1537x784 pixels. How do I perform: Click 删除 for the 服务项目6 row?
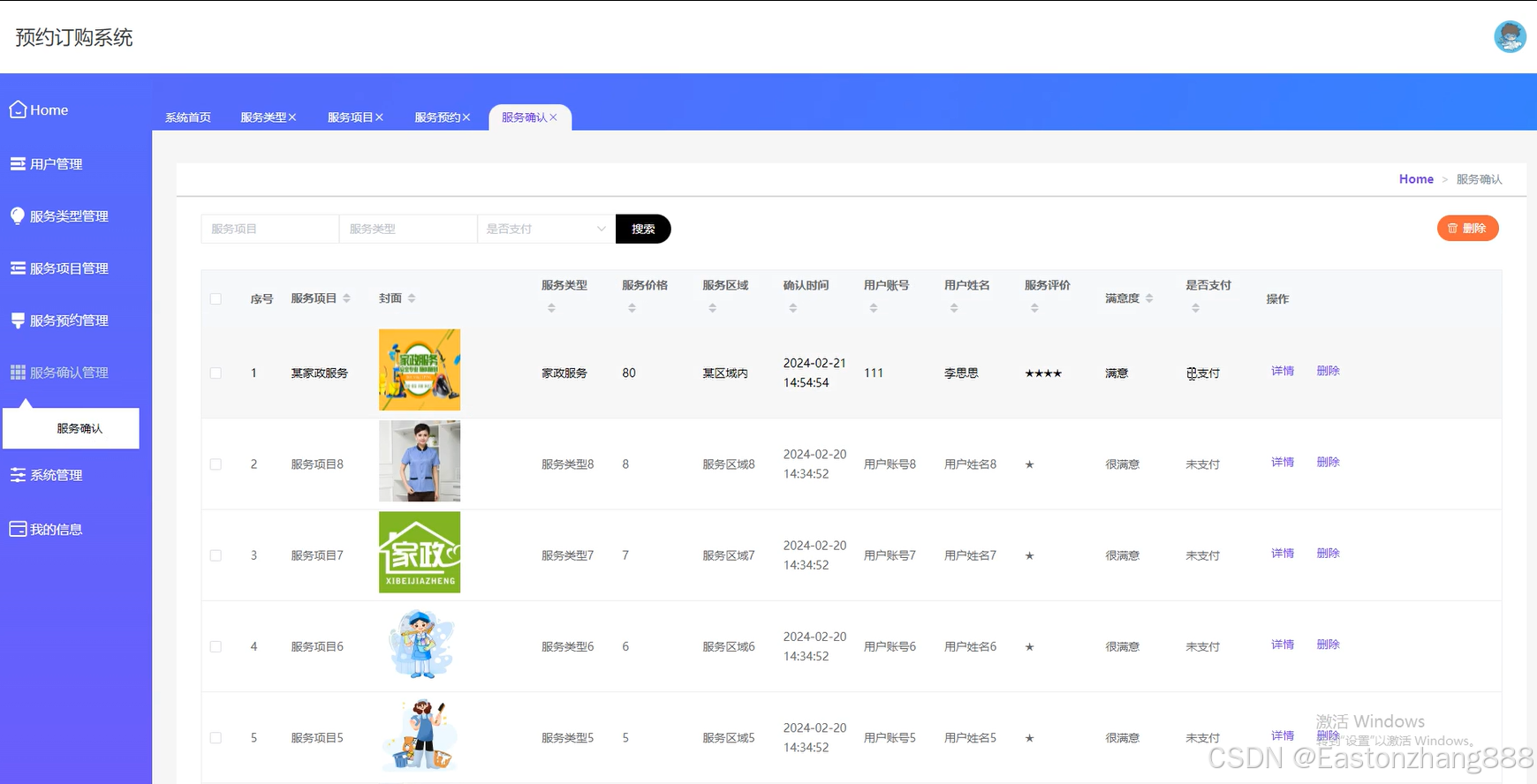coord(1328,645)
